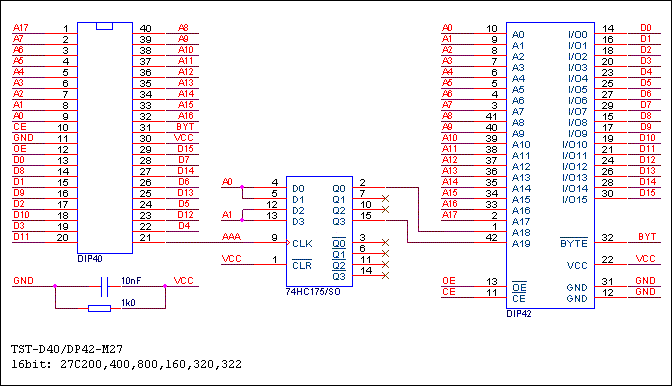
Task: Click the DIP40 footprint label
Action: (x=90, y=259)
